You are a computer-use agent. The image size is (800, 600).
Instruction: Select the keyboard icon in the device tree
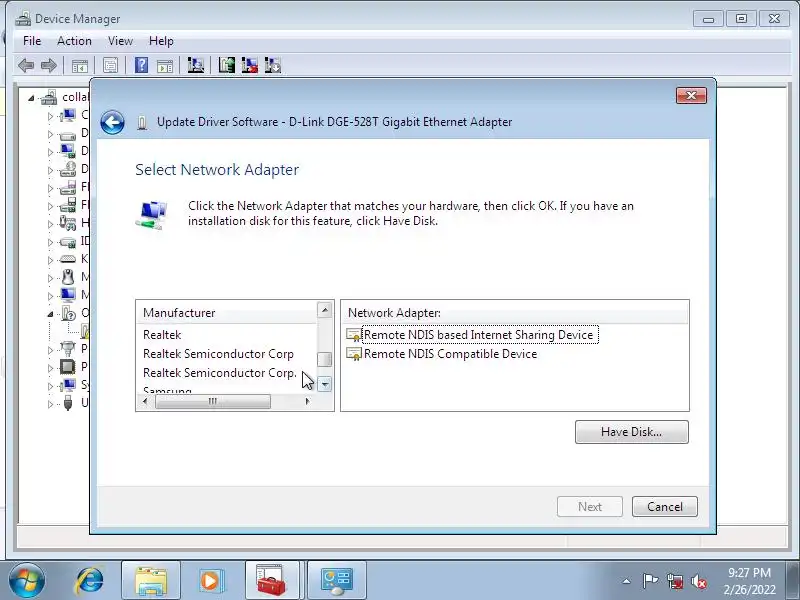pos(68,259)
